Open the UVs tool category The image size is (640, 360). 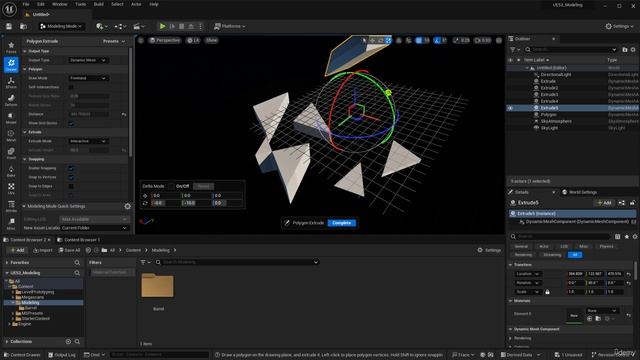click(11, 188)
